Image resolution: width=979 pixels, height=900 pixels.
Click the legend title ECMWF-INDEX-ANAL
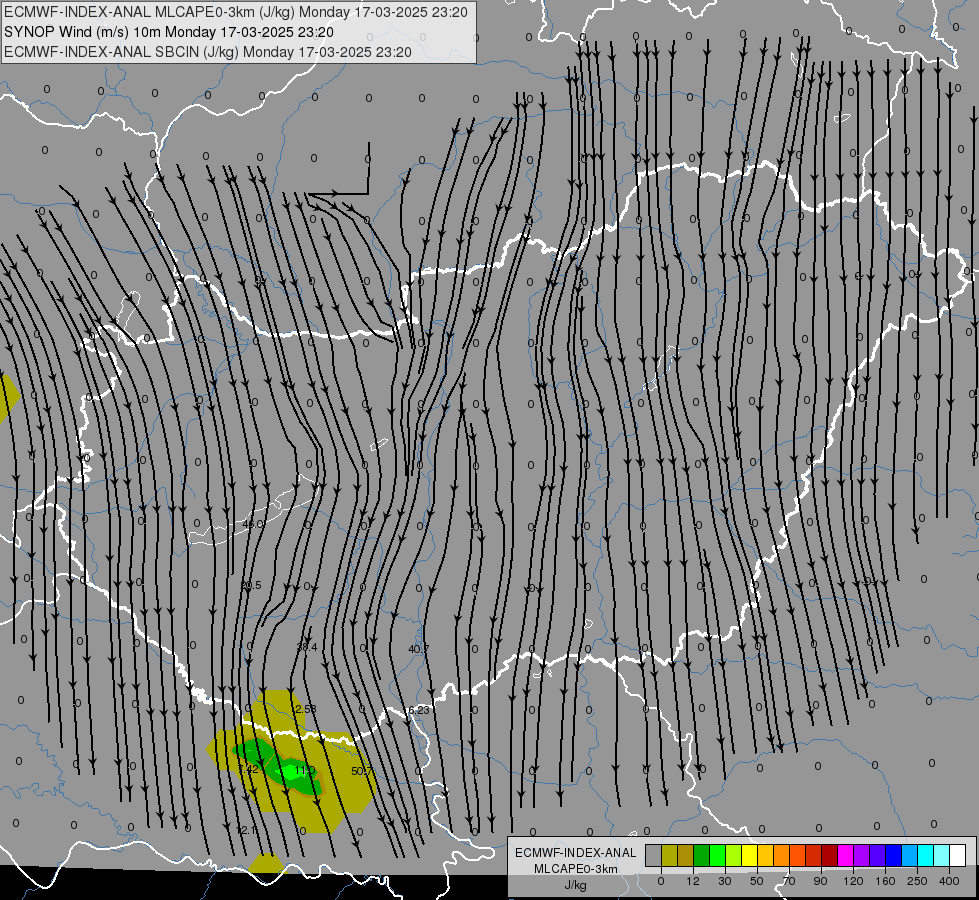click(575, 853)
